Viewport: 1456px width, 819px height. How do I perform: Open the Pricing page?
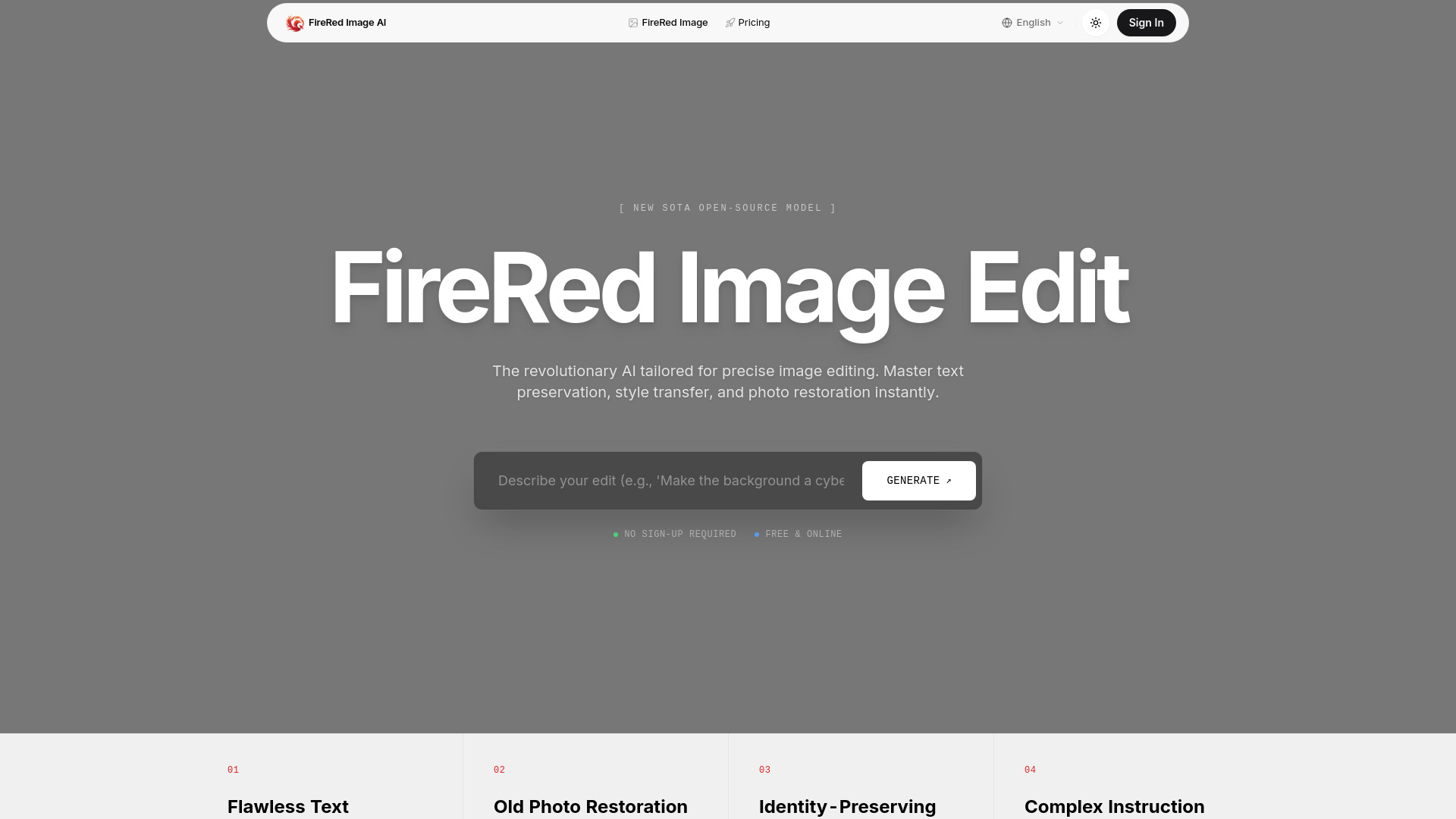pyautogui.click(x=753, y=23)
